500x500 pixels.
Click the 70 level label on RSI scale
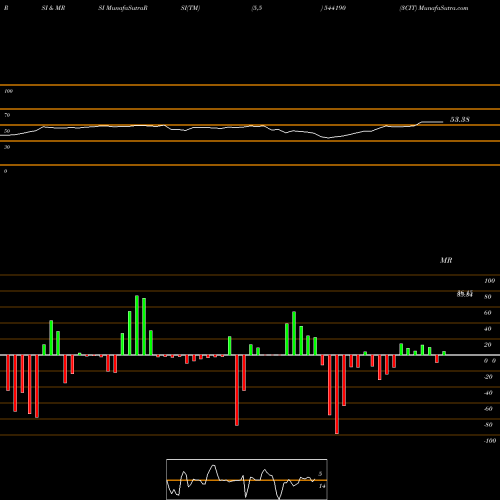click(x=7, y=115)
